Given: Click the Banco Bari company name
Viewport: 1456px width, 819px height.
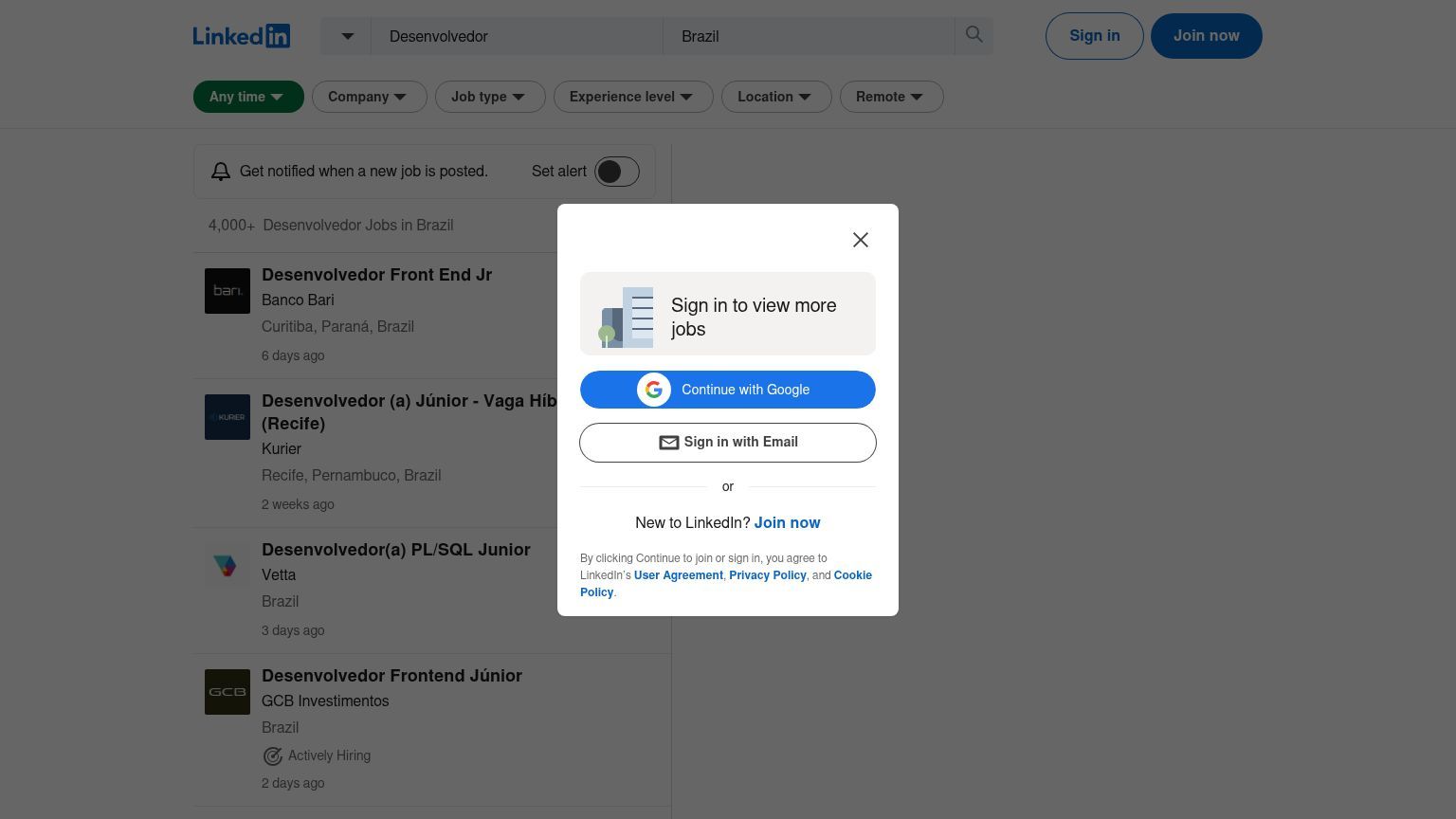Looking at the screenshot, I should [x=298, y=300].
